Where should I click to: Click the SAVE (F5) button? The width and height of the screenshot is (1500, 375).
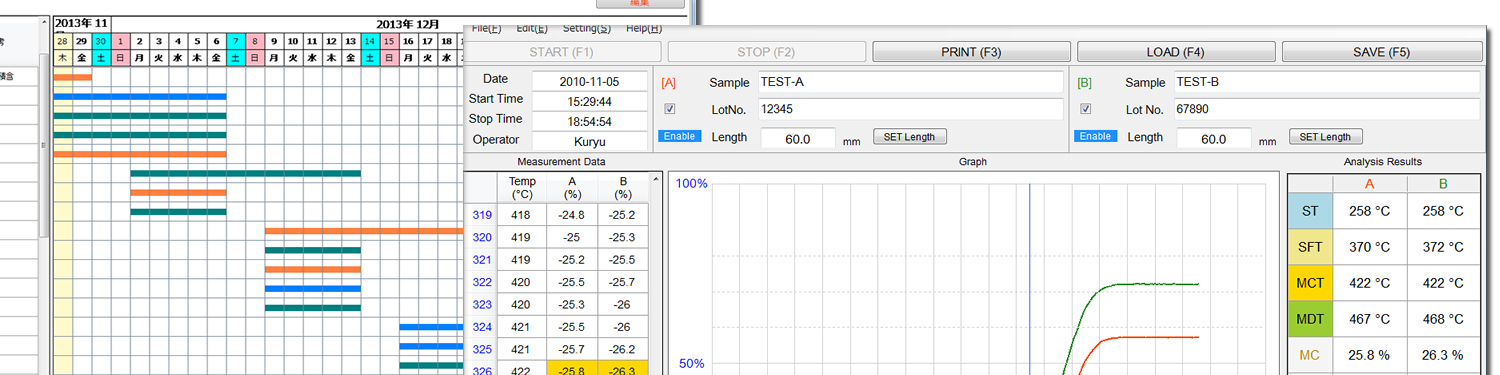click(1381, 52)
